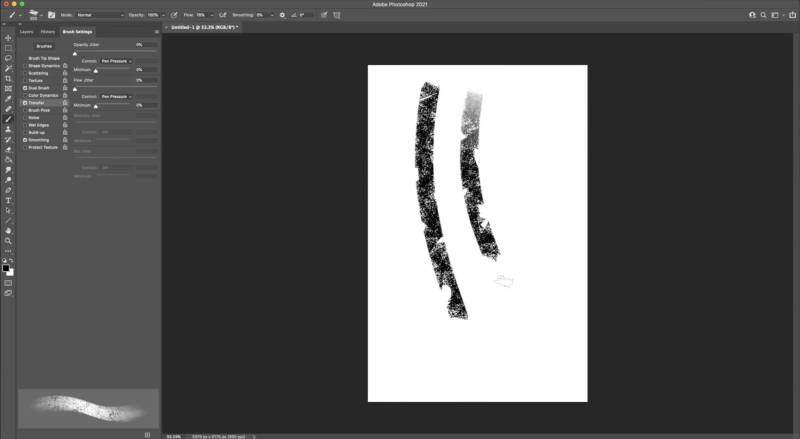Open Opacity Jitter Control dropdown
The width and height of the screenshot is (800, 439).
point(116,61)
